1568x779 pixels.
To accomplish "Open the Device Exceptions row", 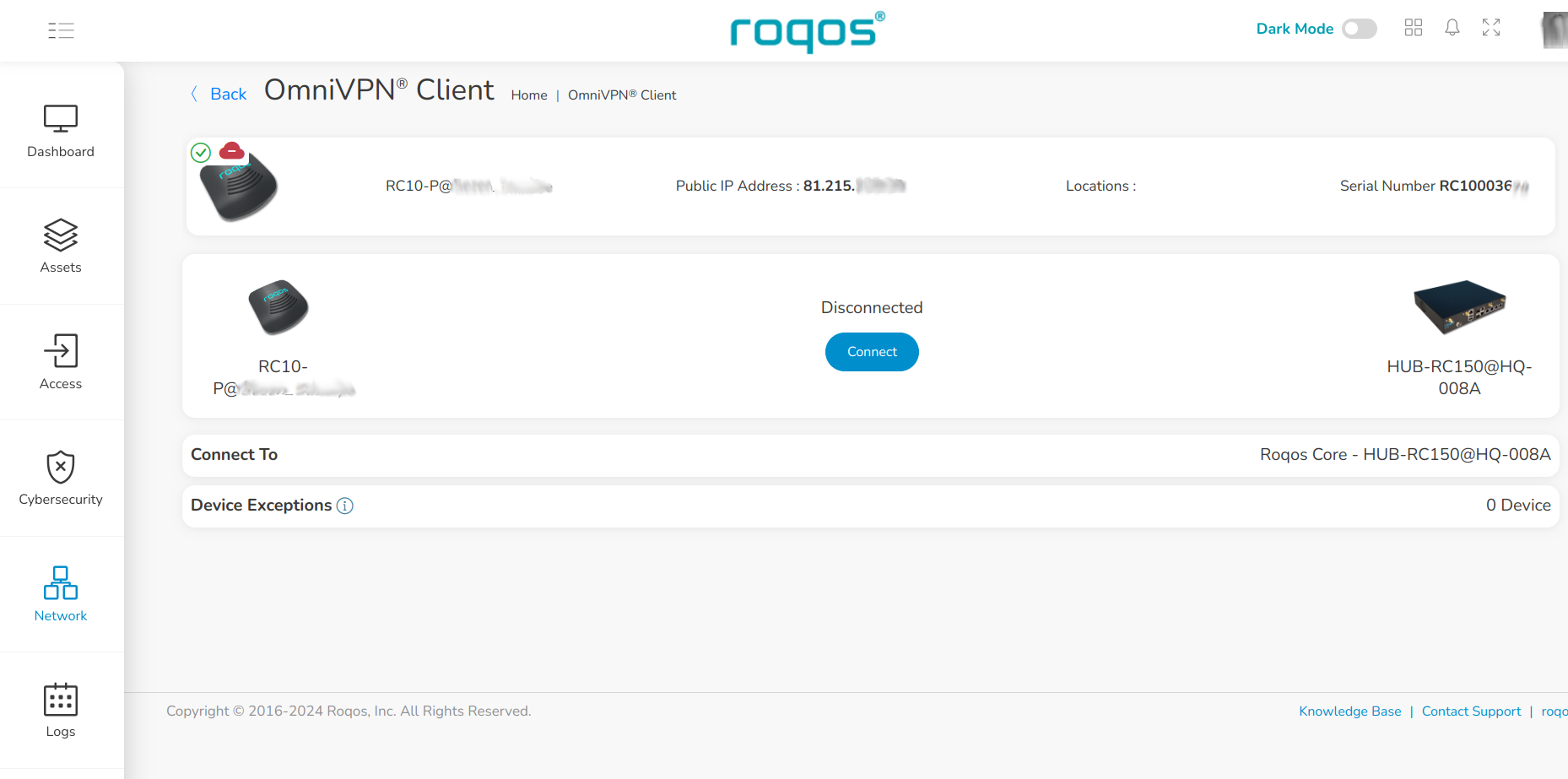I will point(871,506).
